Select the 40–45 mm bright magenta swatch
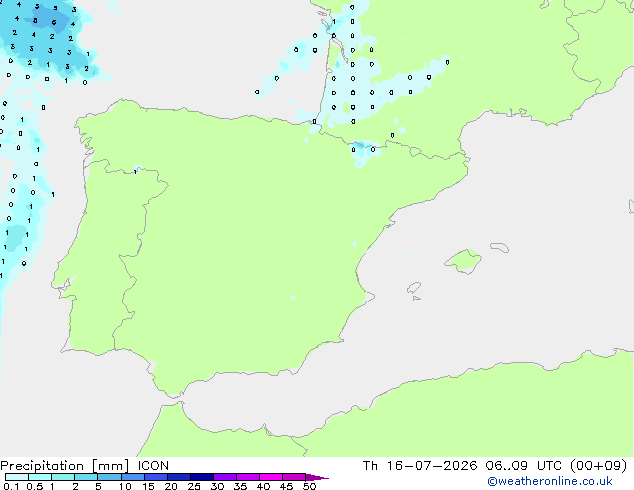This screenshot has width=634, height=490. [271, 477]
